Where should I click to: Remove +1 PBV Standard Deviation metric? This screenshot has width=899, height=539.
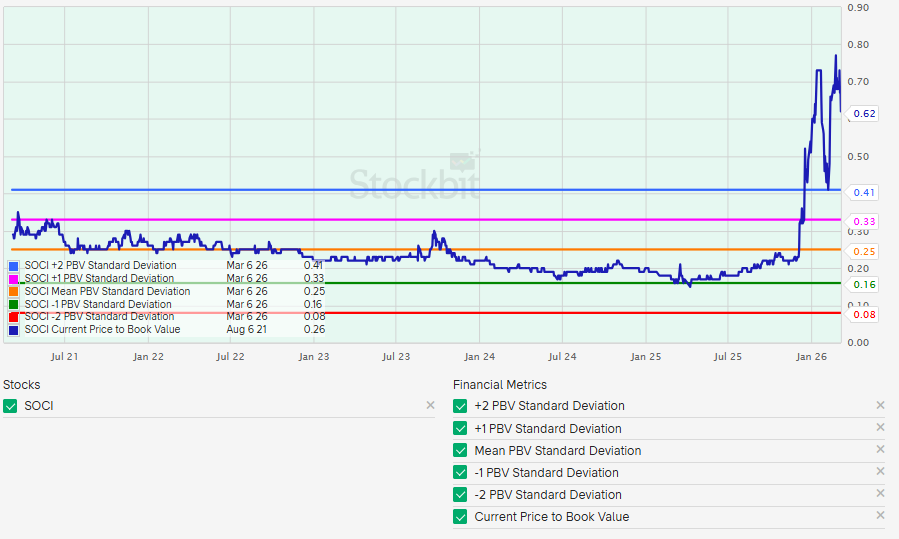[880, 428]
